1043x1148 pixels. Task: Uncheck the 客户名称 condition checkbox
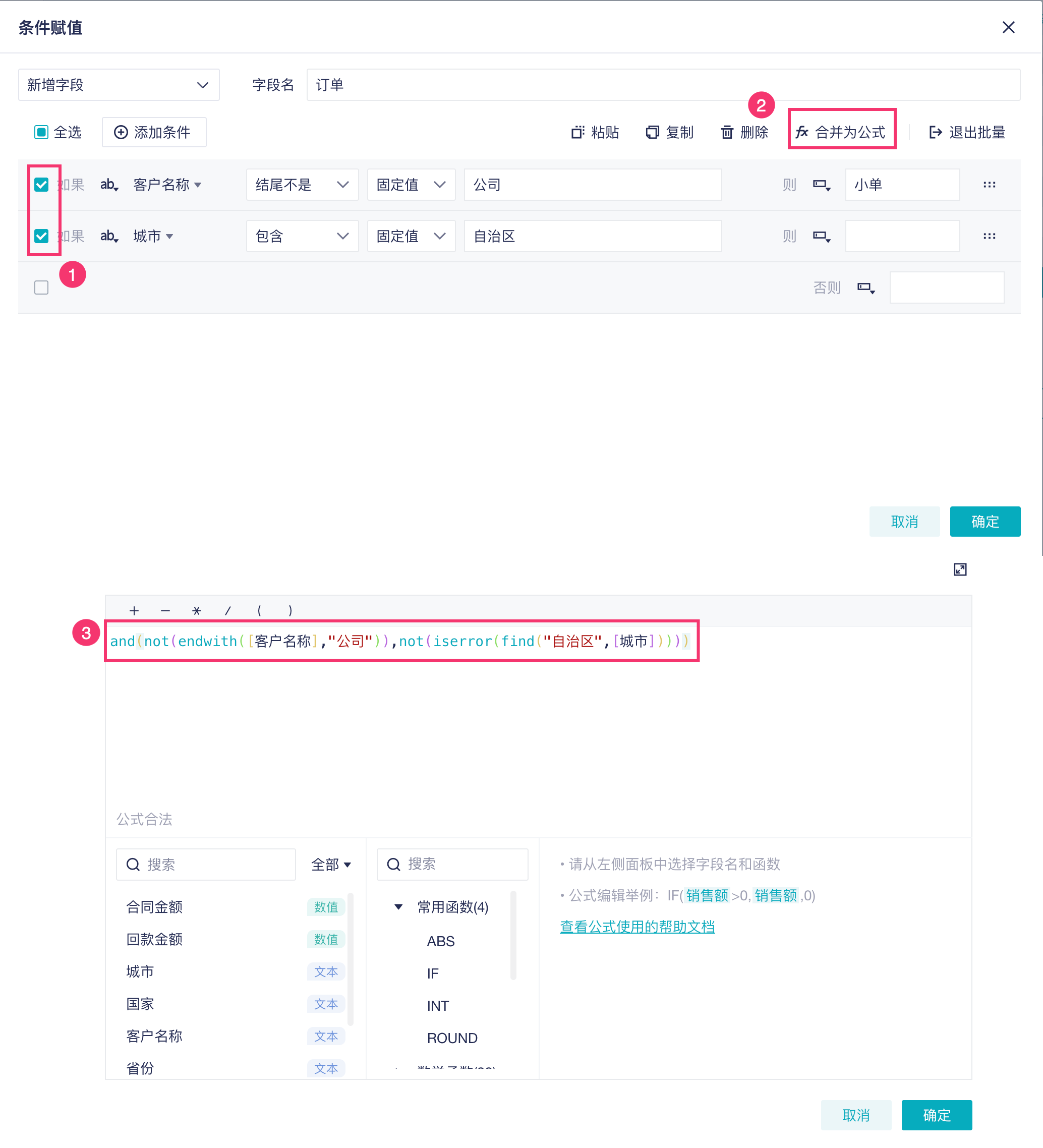41,185
